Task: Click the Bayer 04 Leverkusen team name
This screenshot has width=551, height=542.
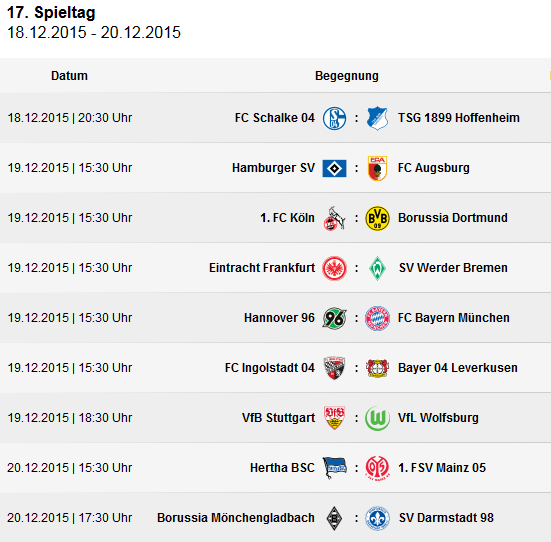Action: [458, 368]
